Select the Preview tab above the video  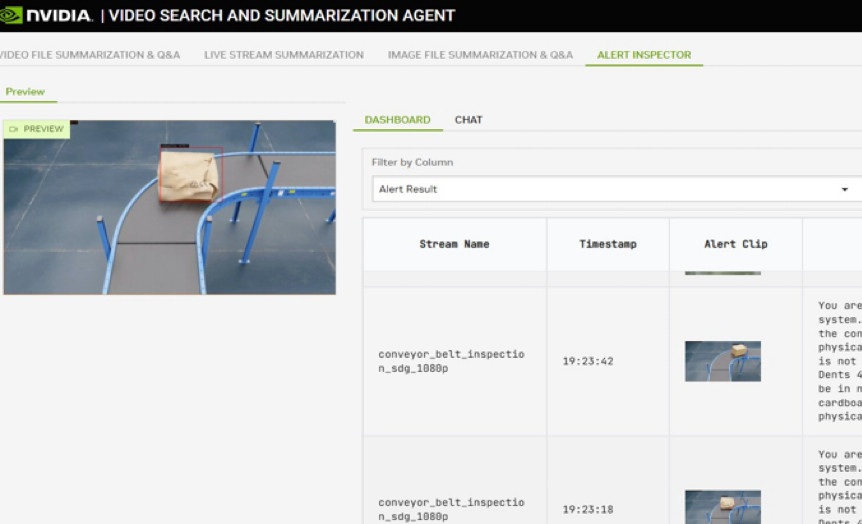(x=25, y=92)
